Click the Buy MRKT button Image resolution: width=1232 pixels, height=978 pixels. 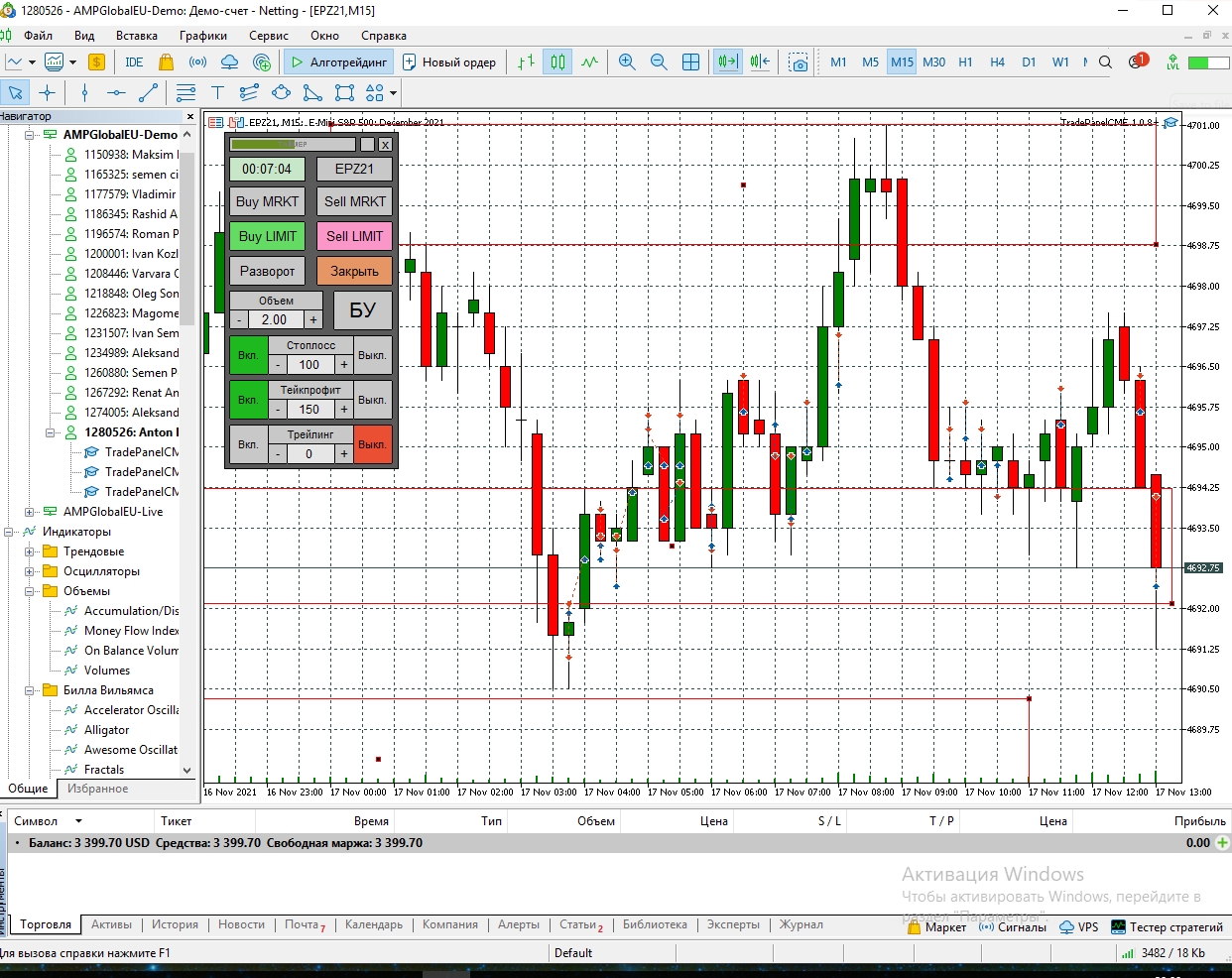pos(267,201)
